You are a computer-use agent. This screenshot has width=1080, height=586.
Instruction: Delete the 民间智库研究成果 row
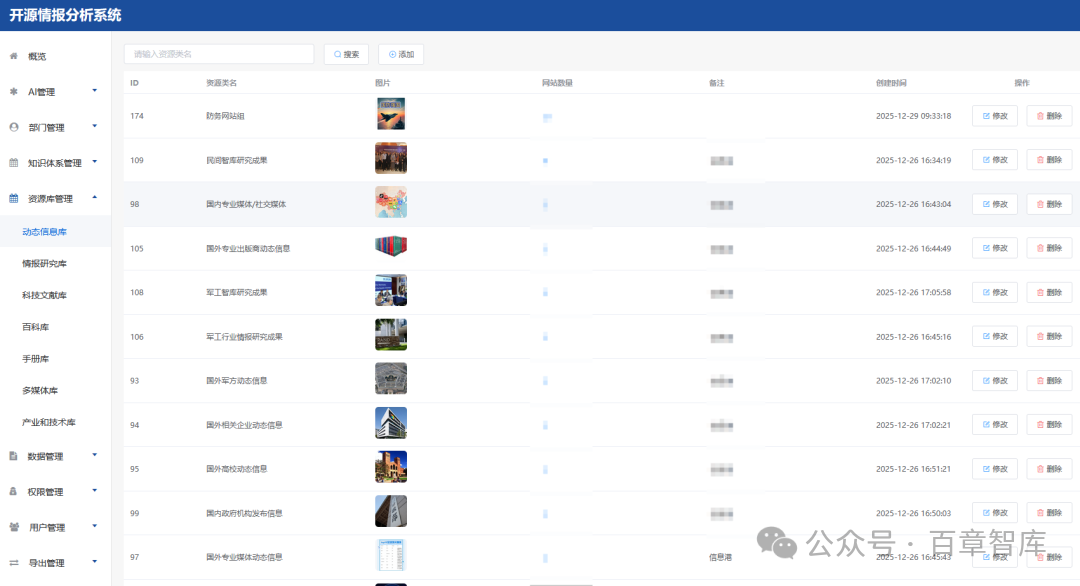tap(1049, 160)
